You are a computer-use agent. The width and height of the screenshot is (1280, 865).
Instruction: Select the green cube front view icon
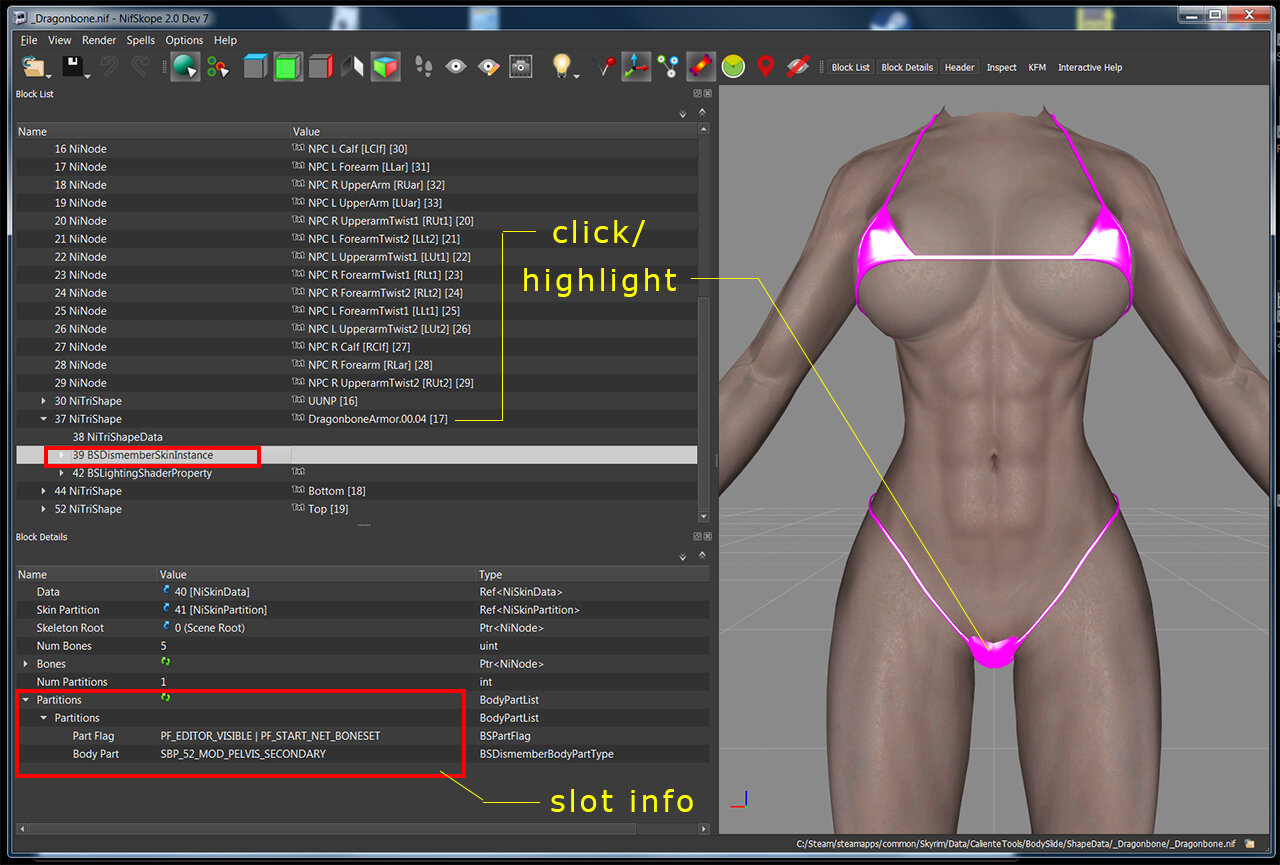click(288, 67)
